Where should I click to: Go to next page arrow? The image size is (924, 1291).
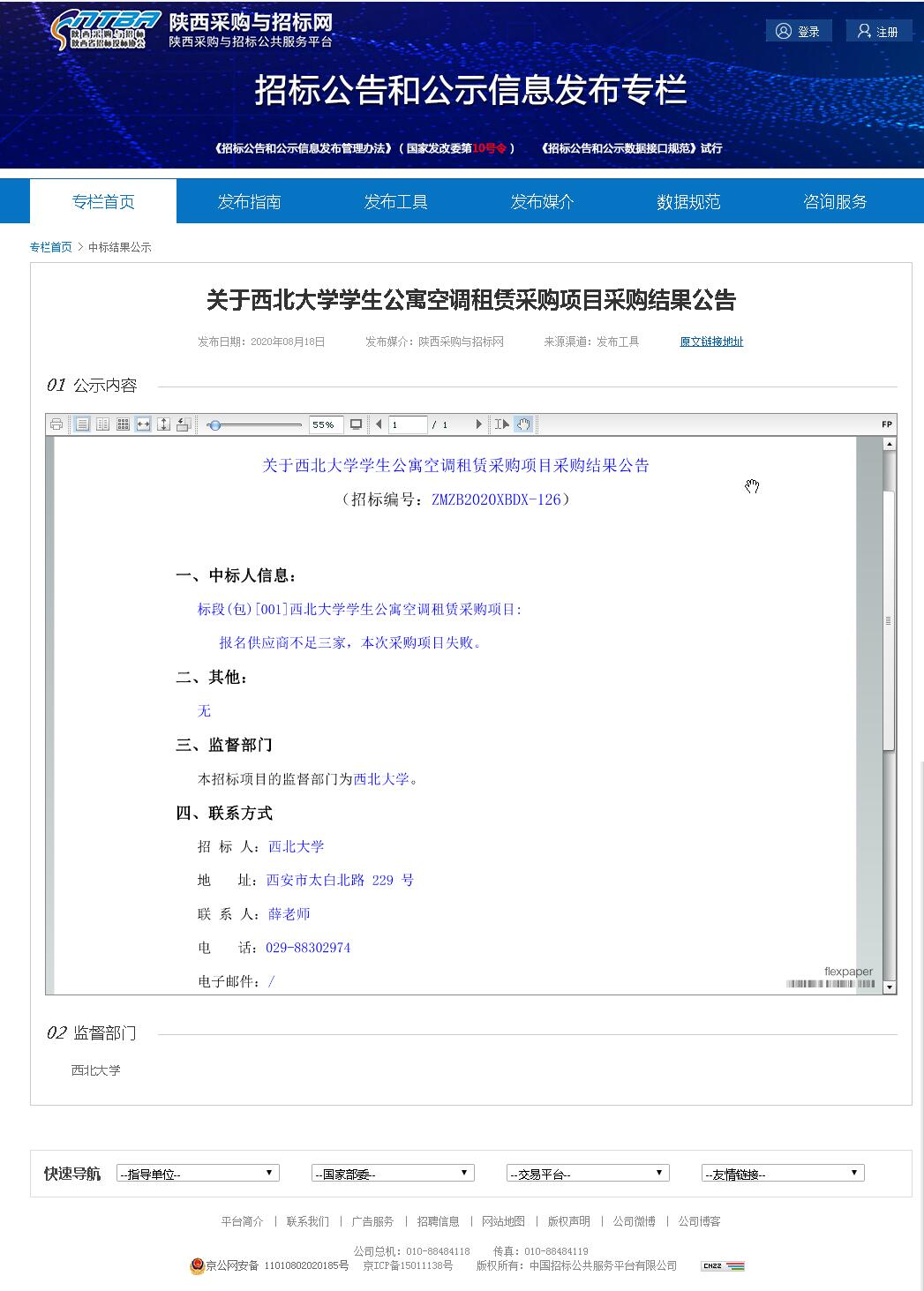pos(479,424)
